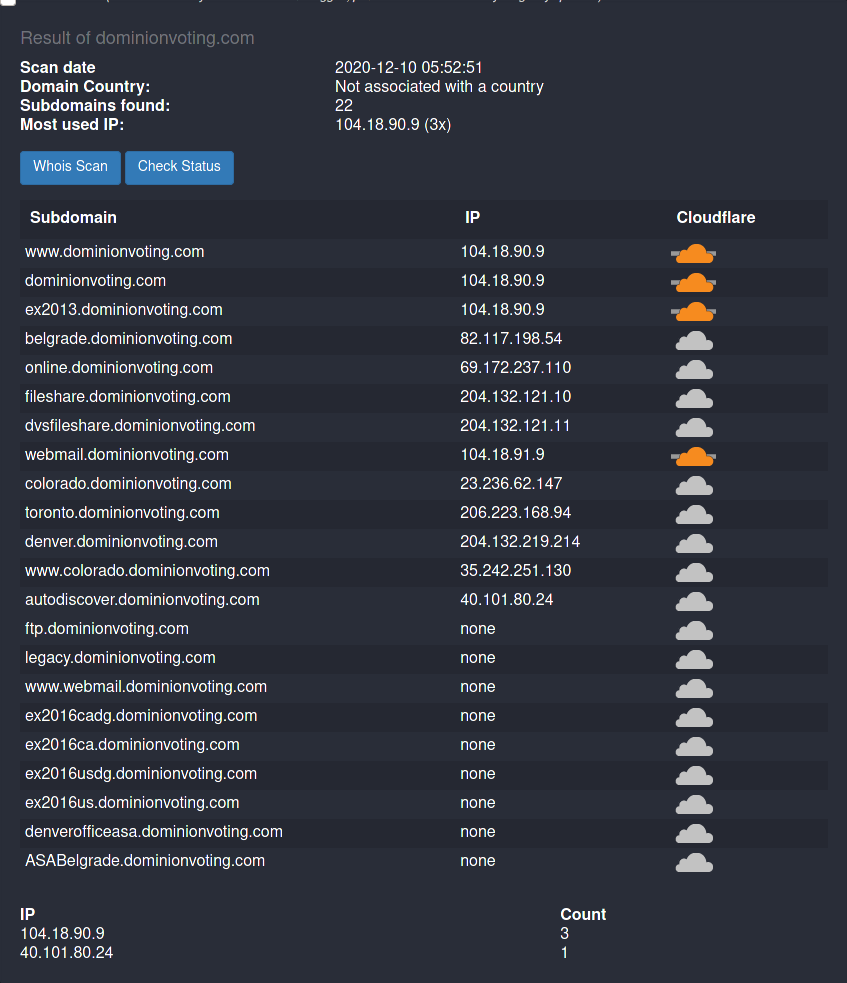The image size is (847, 983).
Task: Click gray cloud for ASABelgrade.dominionvoting.com
Action: pos(694,862)
